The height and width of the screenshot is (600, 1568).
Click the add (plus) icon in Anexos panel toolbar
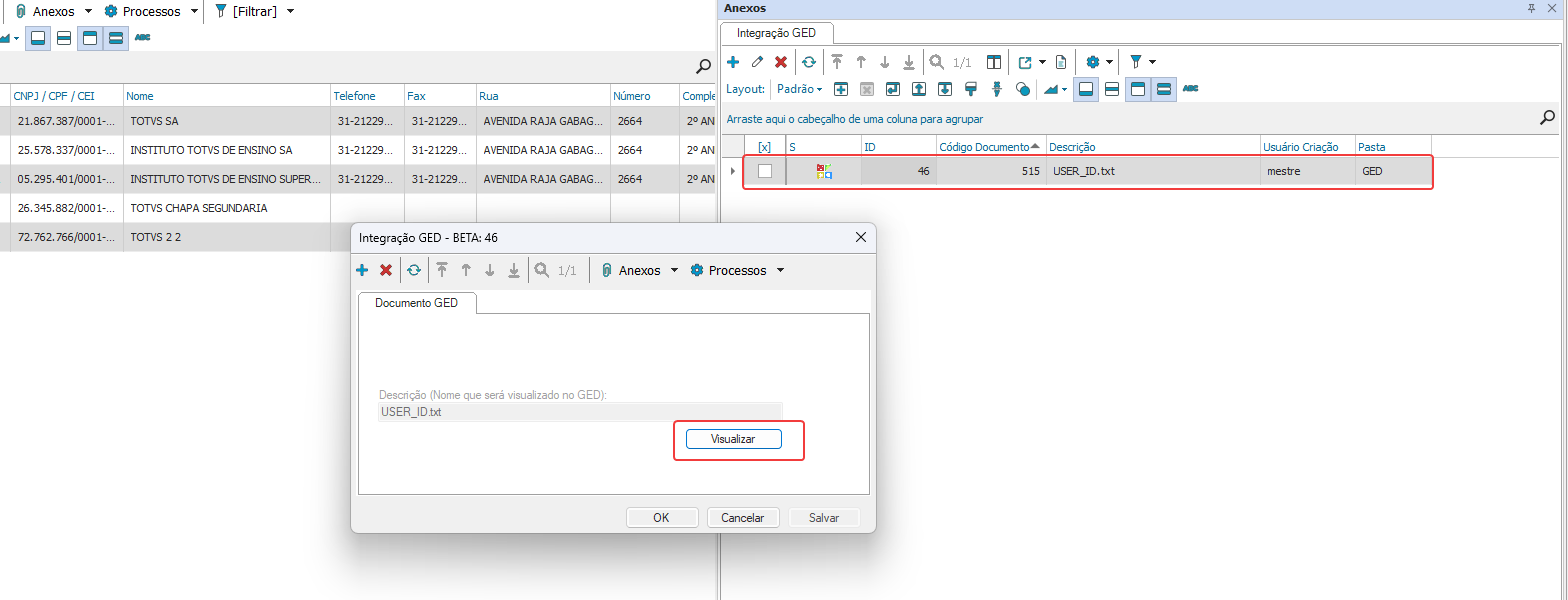click(x=733, y=62)
